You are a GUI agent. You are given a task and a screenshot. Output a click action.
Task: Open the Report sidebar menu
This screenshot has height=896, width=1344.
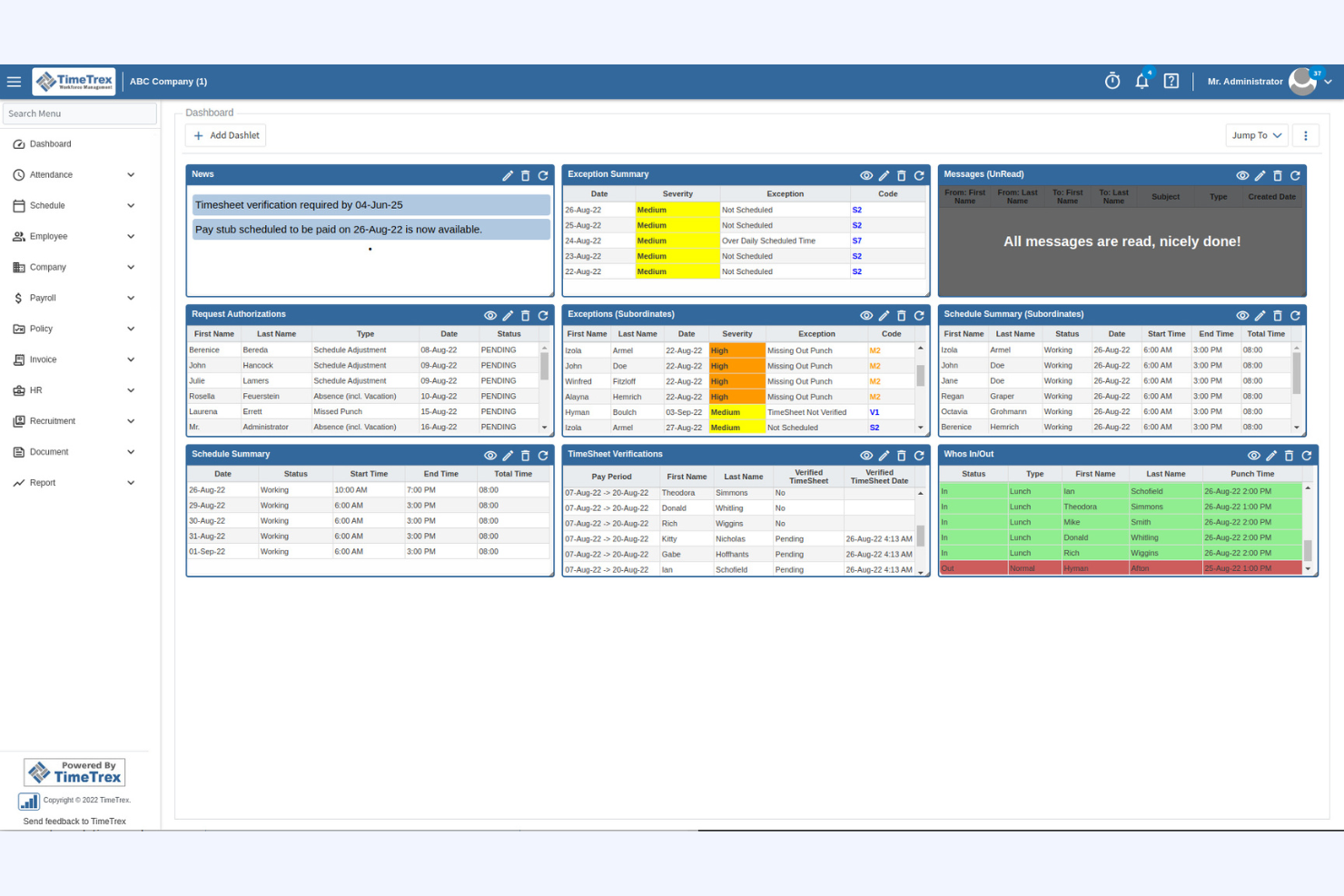coord(44,482)
